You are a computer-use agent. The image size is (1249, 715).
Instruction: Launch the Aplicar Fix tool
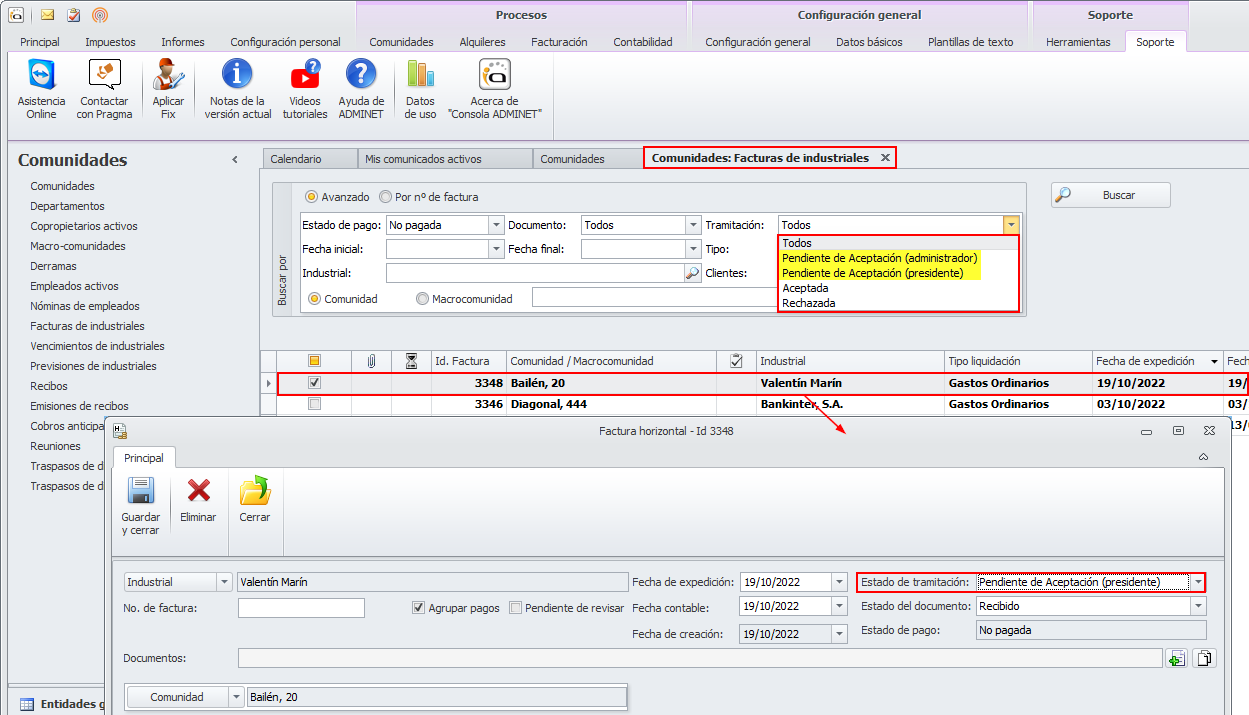click(x=168, y=76)
